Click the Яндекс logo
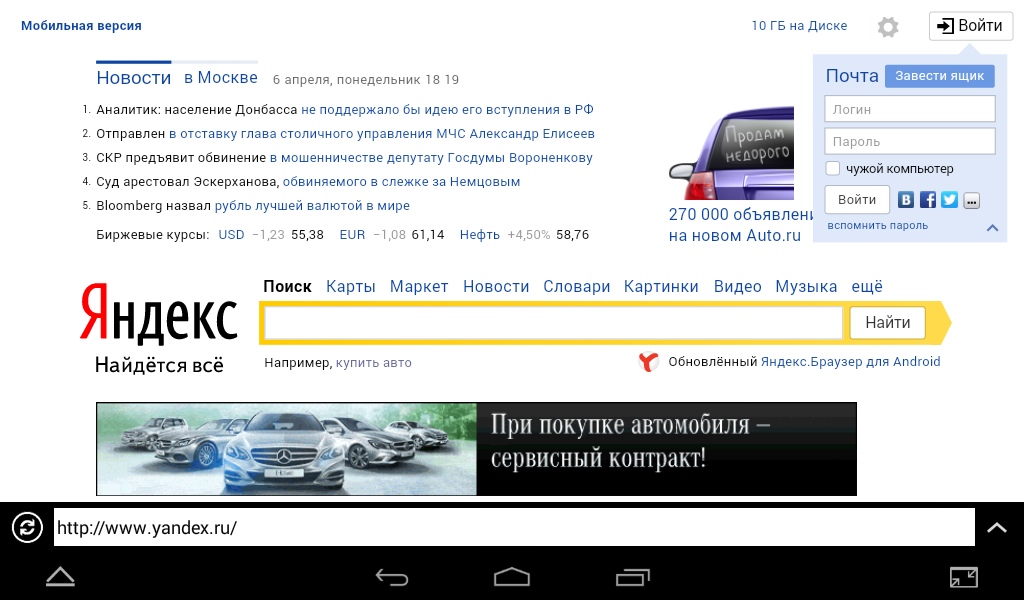The width and height of the screenshot is (1024, 600). [159, 313]
